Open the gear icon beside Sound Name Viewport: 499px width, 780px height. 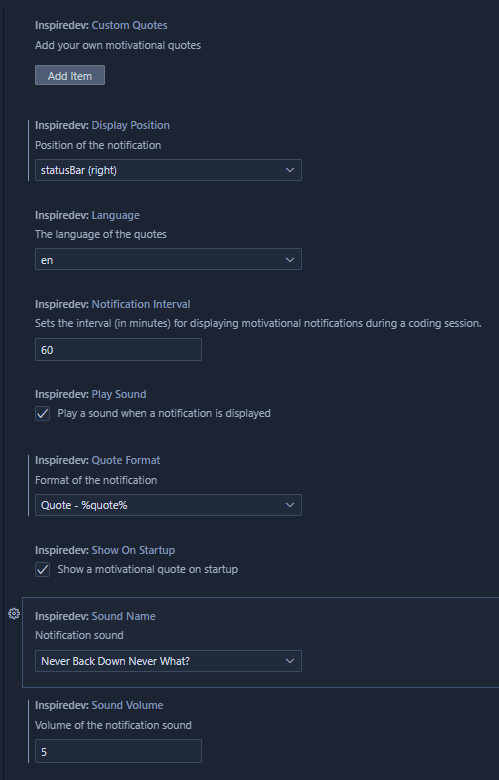click(14, 613)
